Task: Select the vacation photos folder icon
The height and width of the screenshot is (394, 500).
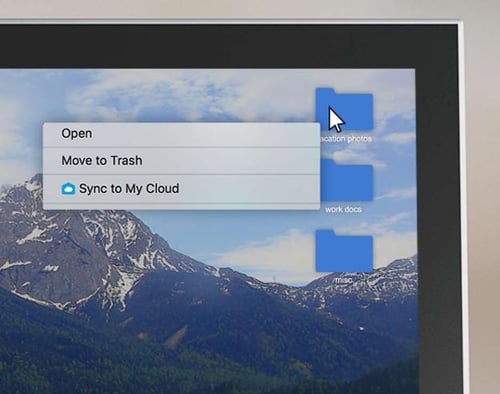Action: click(344, 109)
